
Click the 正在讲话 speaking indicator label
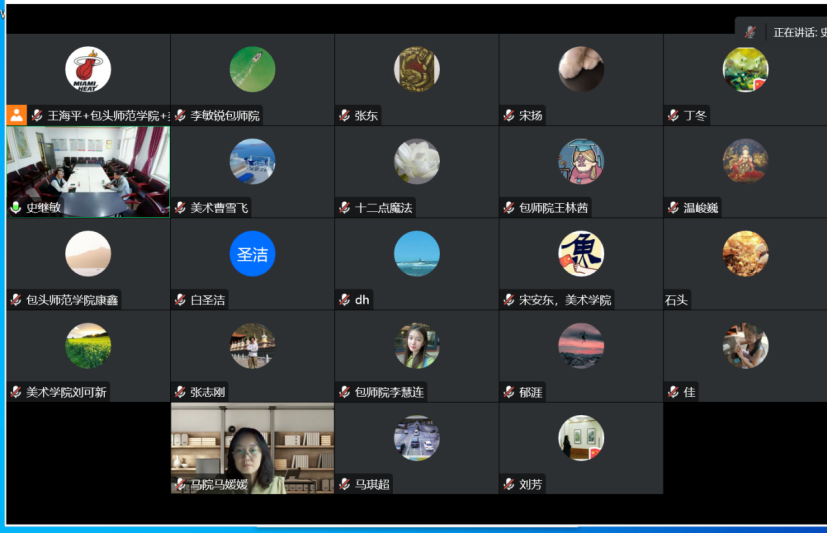coord(795,32)
